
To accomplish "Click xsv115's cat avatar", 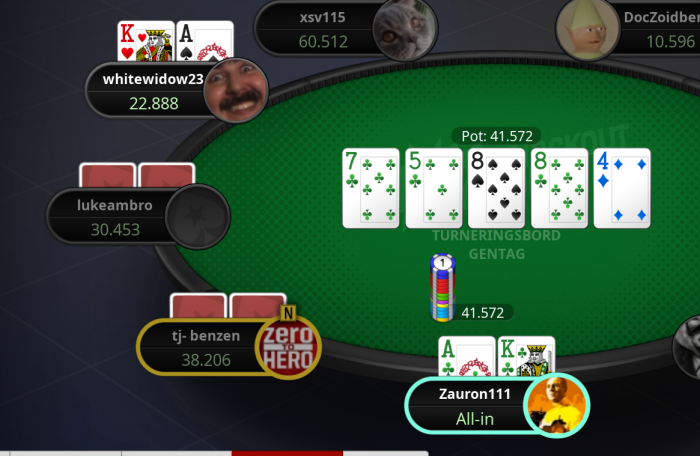I will 405,29.
